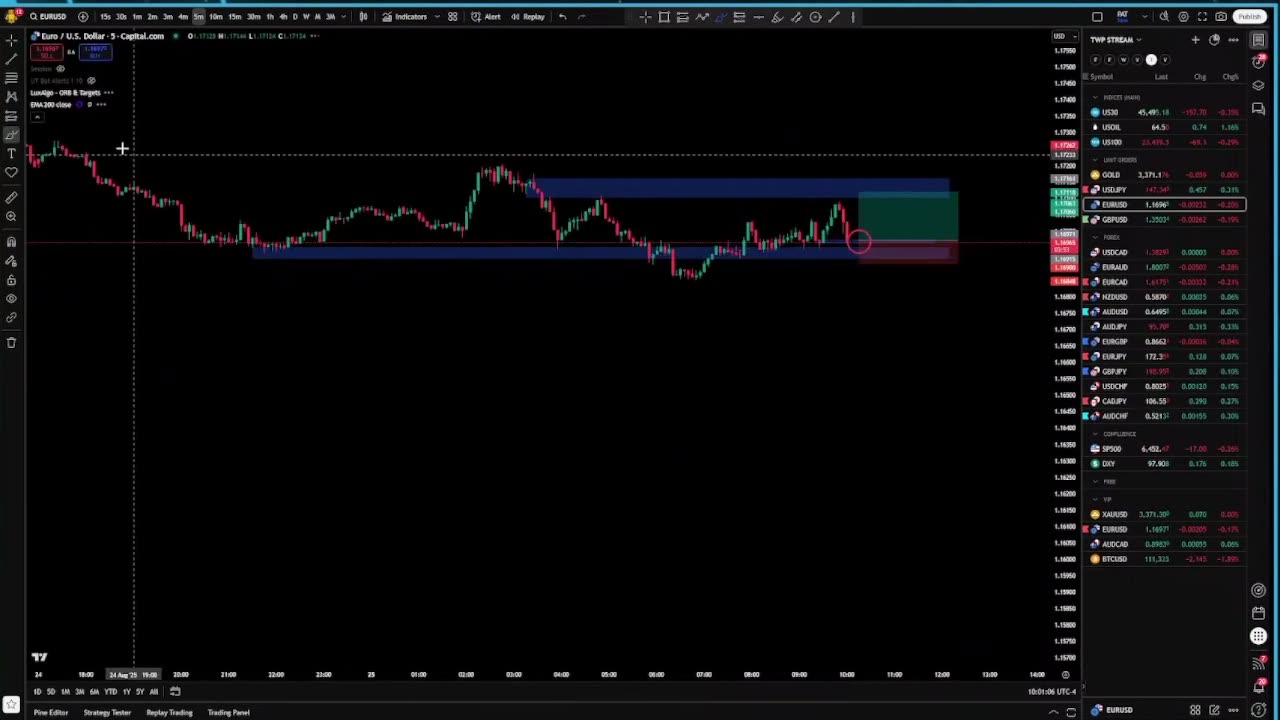Open the Pine Editor tab
Image resolution: width=1280 pixels, height=720 pixels.
point(50,713)
